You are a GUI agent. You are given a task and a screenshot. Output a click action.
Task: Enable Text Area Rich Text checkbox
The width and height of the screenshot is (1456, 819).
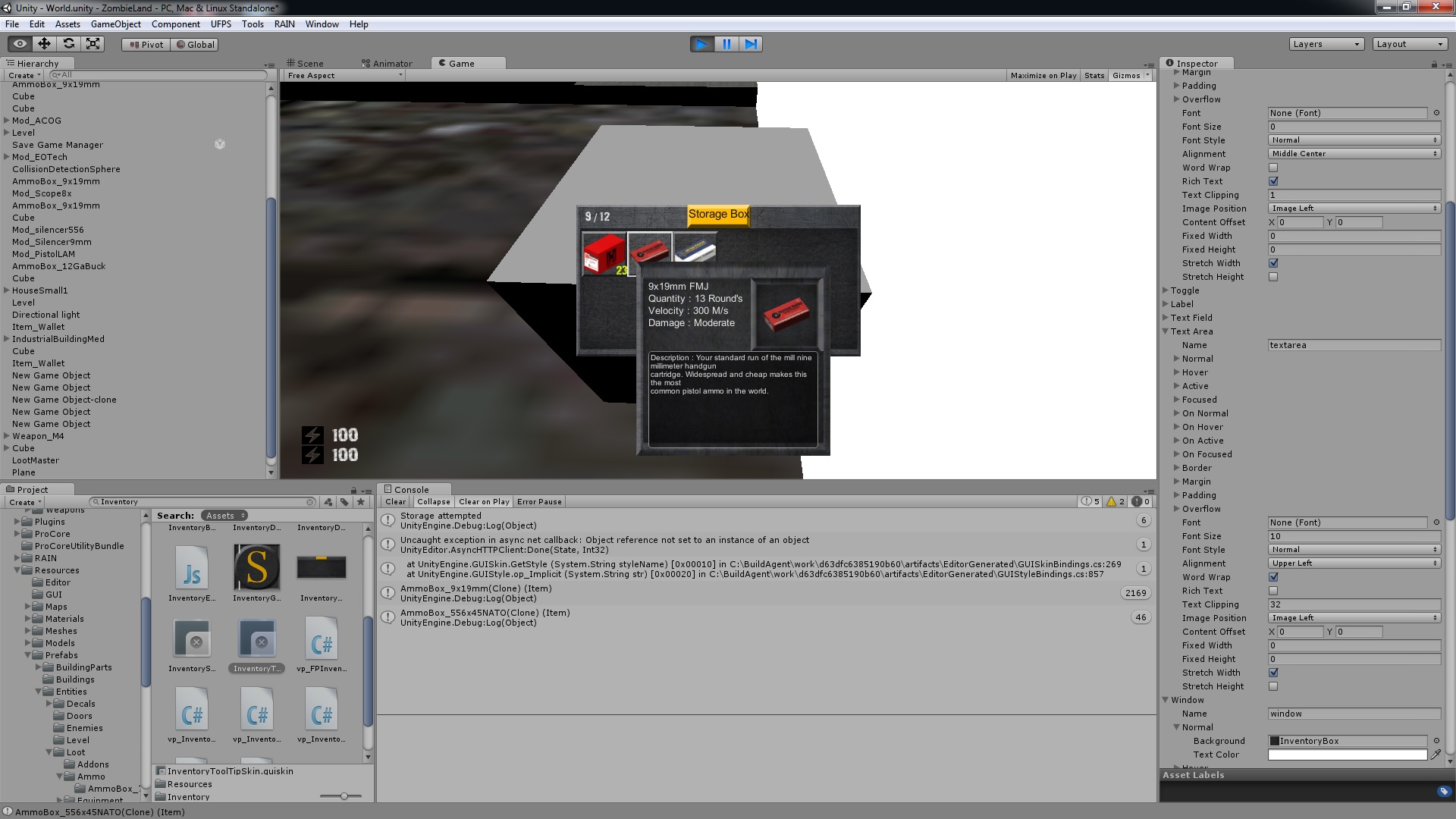(1273, 591)
